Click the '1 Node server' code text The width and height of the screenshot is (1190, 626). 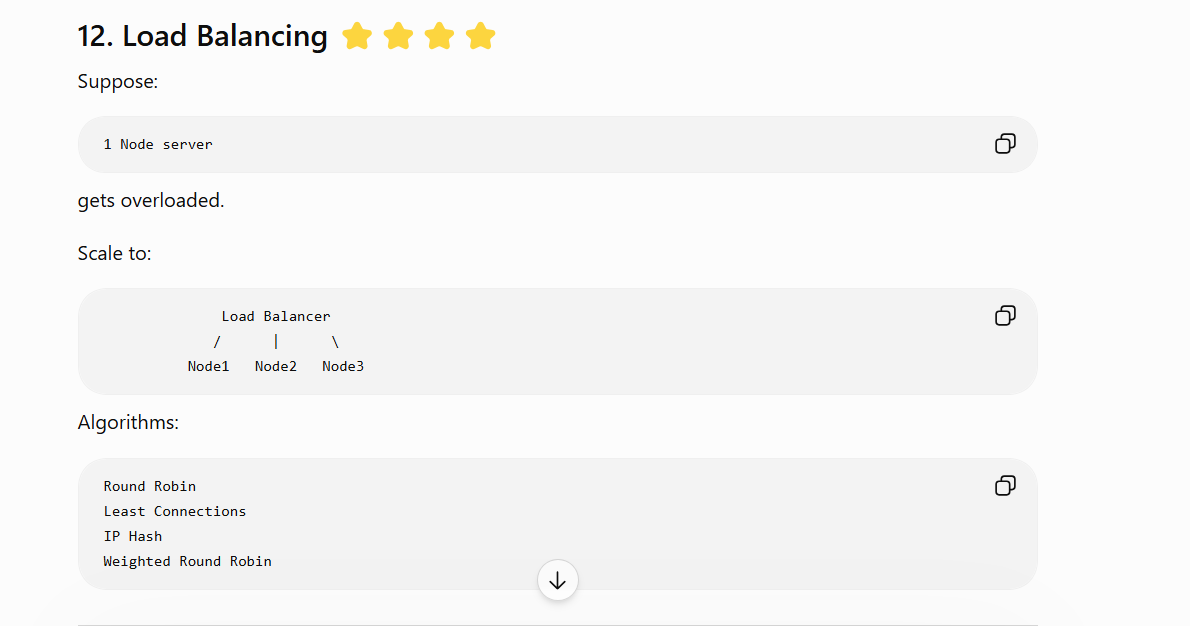pos(158,144)
